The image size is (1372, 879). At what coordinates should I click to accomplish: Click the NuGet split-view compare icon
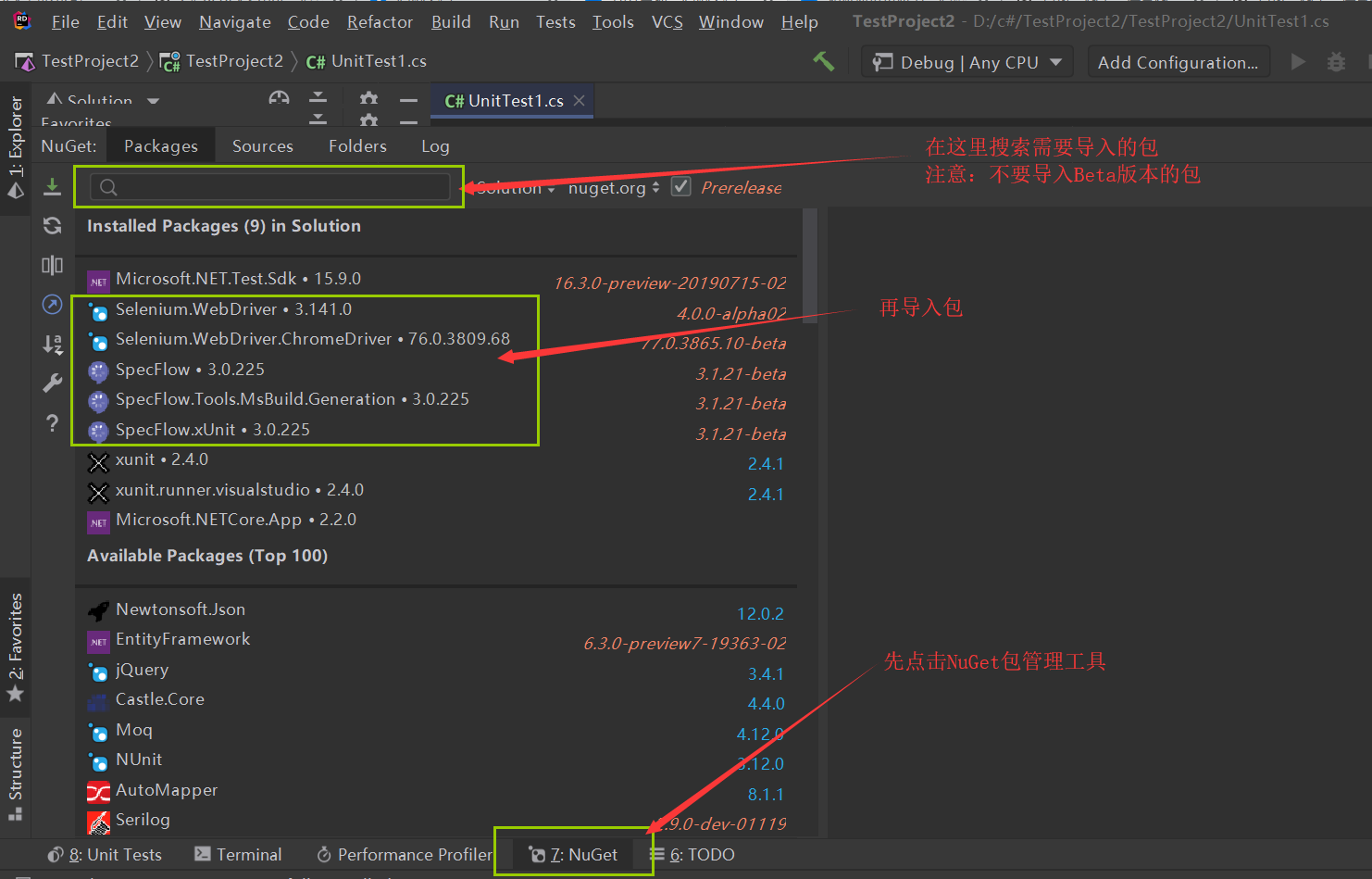tap(52, 265)
